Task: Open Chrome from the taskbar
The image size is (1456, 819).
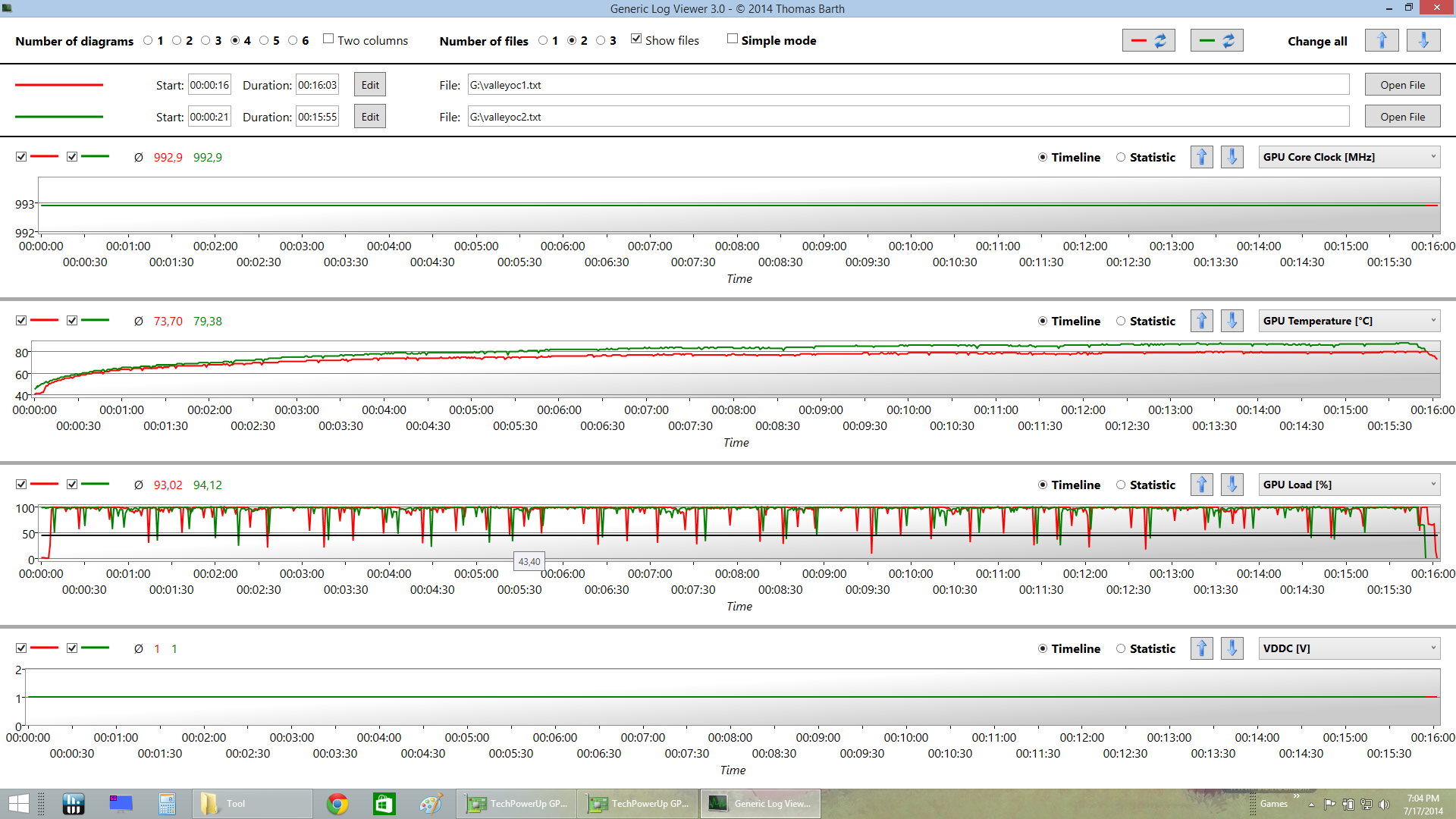Action: [337, 804]
